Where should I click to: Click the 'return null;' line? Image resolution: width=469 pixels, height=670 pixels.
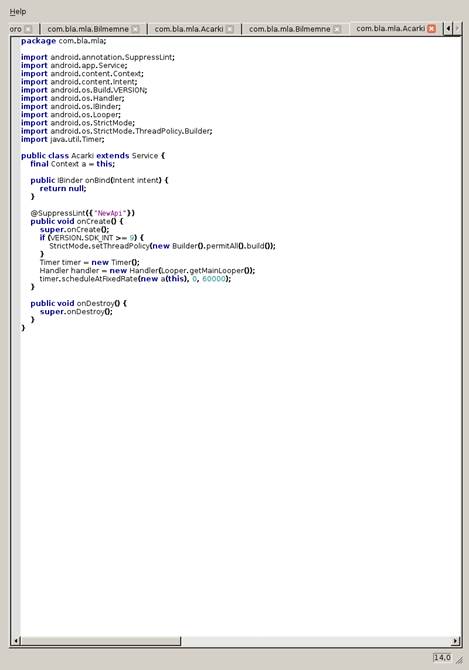click(63, 188)
